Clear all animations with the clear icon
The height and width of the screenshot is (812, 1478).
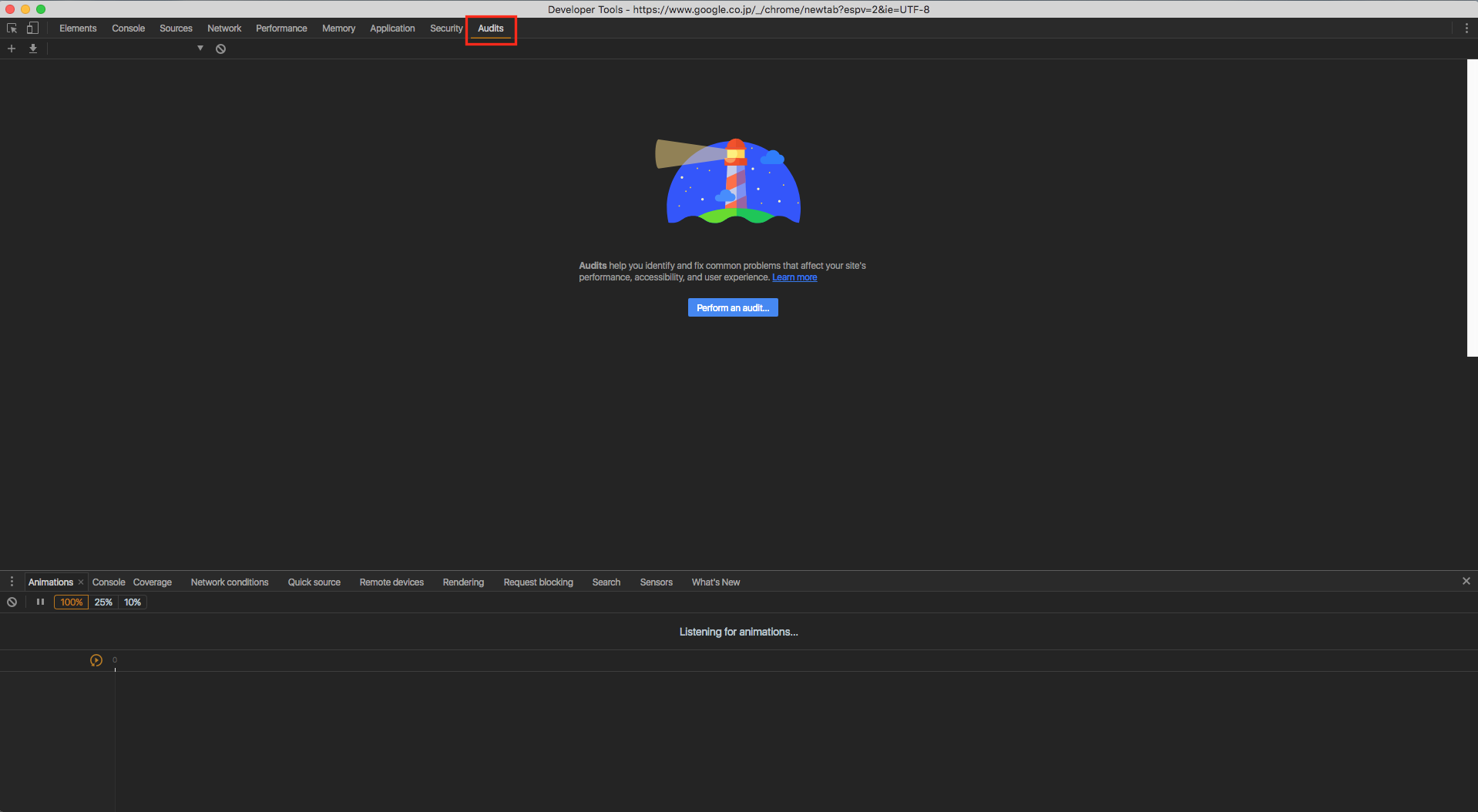[x=12, y=602]
